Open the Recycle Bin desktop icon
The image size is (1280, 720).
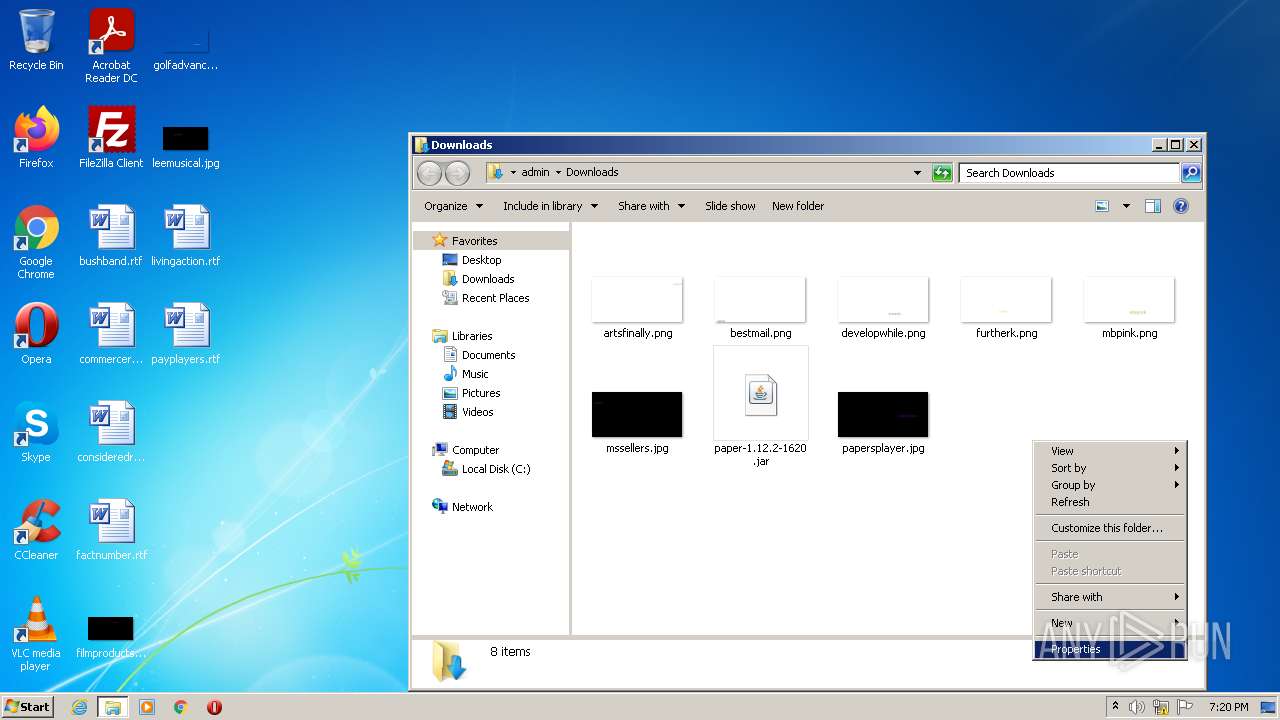(36, 40)
